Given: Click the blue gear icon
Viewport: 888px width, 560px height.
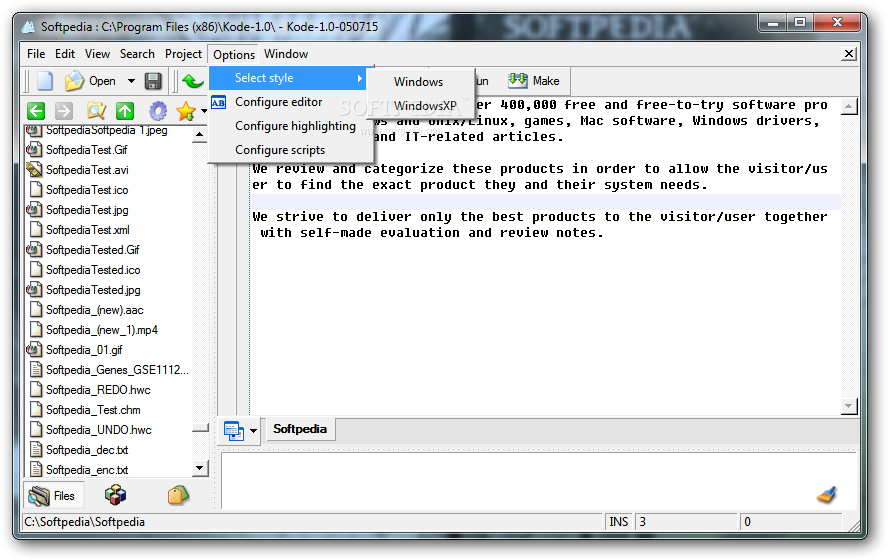Looking at the screenshot, I should [x=158, y=110].
